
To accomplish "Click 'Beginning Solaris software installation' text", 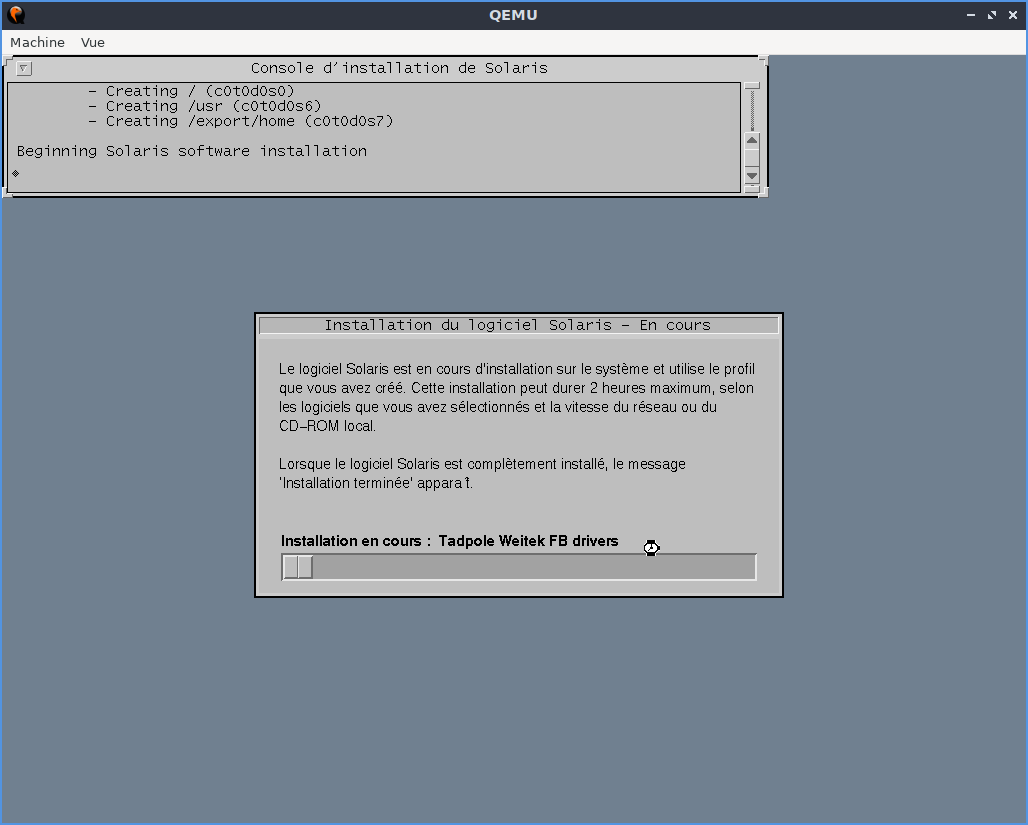I will point(191,151).
